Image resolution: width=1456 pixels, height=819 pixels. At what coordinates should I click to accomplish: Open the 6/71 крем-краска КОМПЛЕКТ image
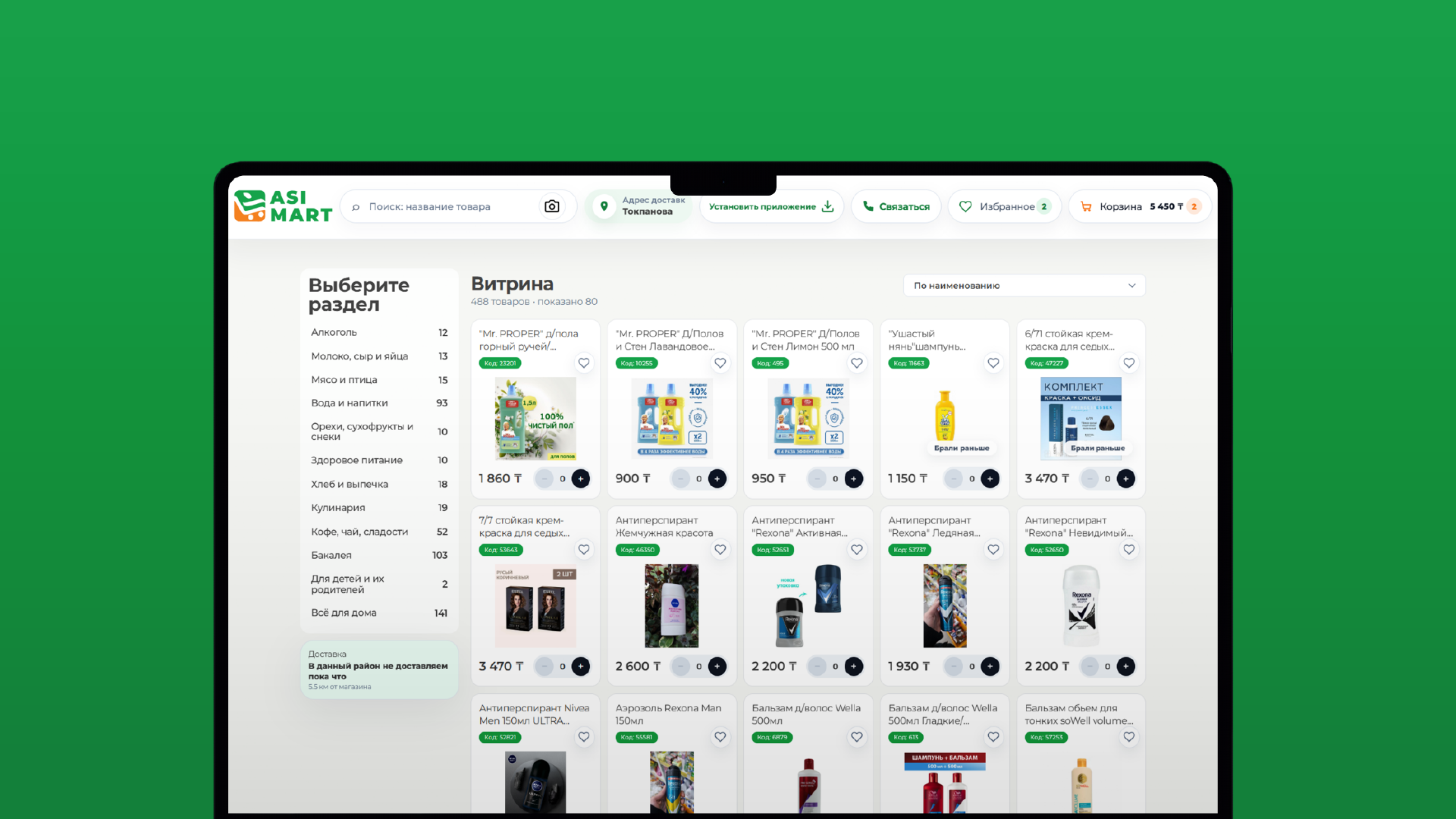1081,419
